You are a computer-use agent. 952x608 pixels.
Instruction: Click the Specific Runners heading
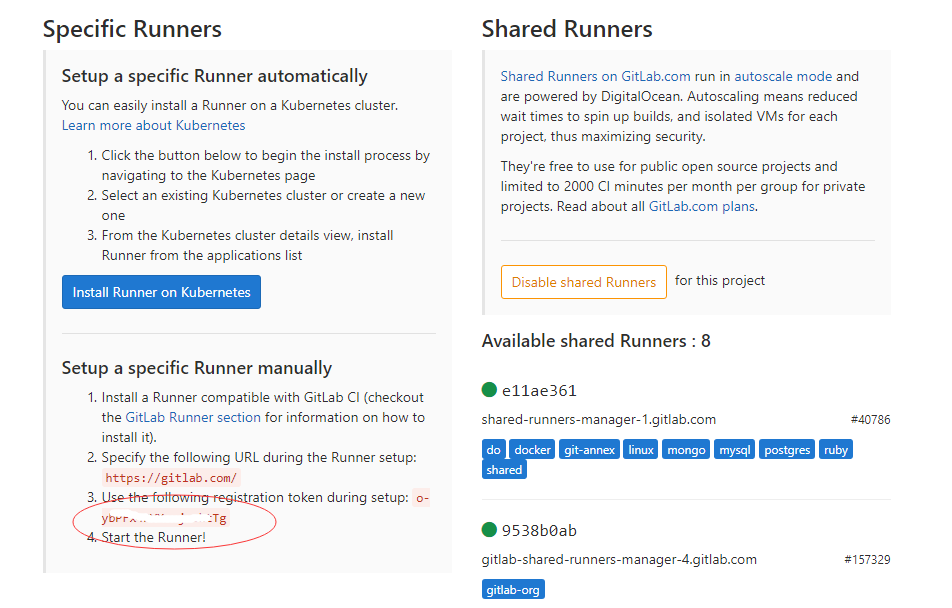[132, 29]
